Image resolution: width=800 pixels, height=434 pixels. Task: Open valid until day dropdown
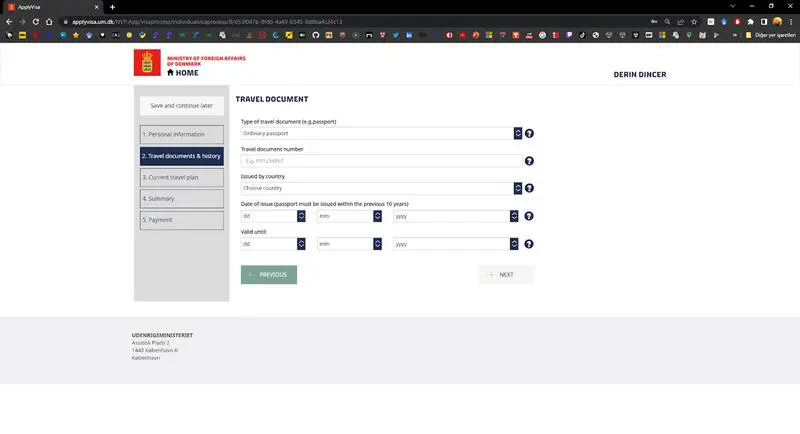coord(273,244)
